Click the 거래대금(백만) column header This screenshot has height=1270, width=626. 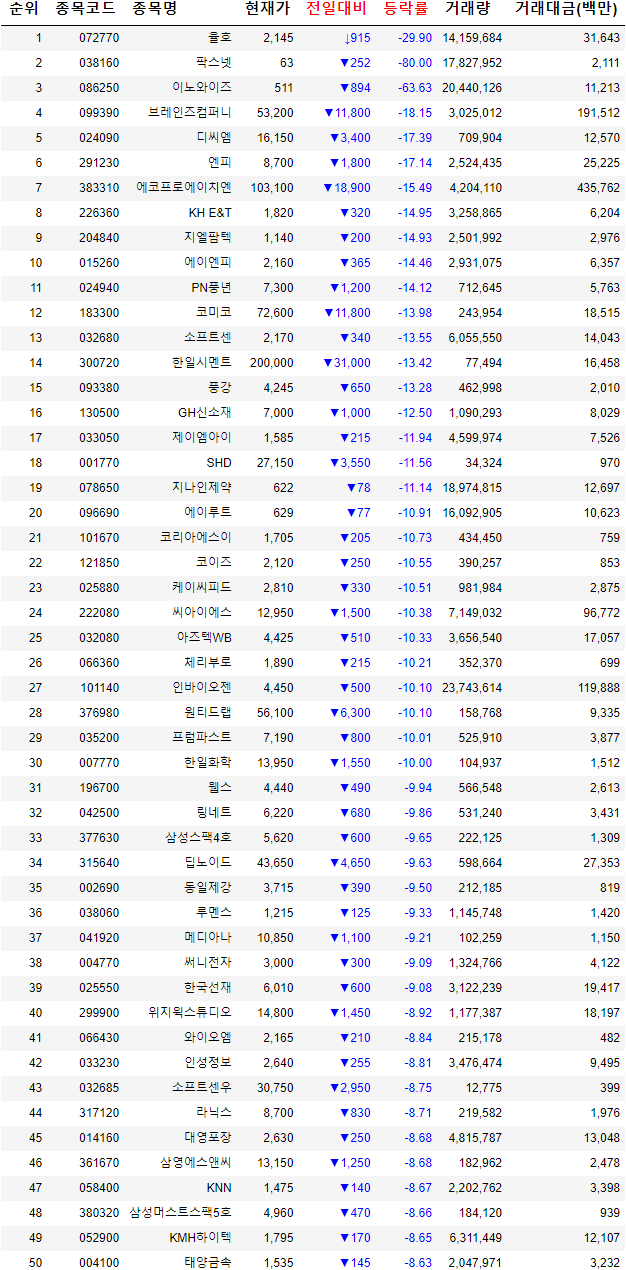[x=567, y=11]
